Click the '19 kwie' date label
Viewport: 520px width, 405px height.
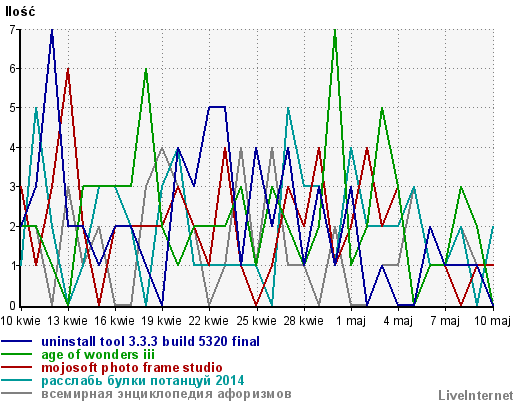pyautogui.click(x=162, y=321)
